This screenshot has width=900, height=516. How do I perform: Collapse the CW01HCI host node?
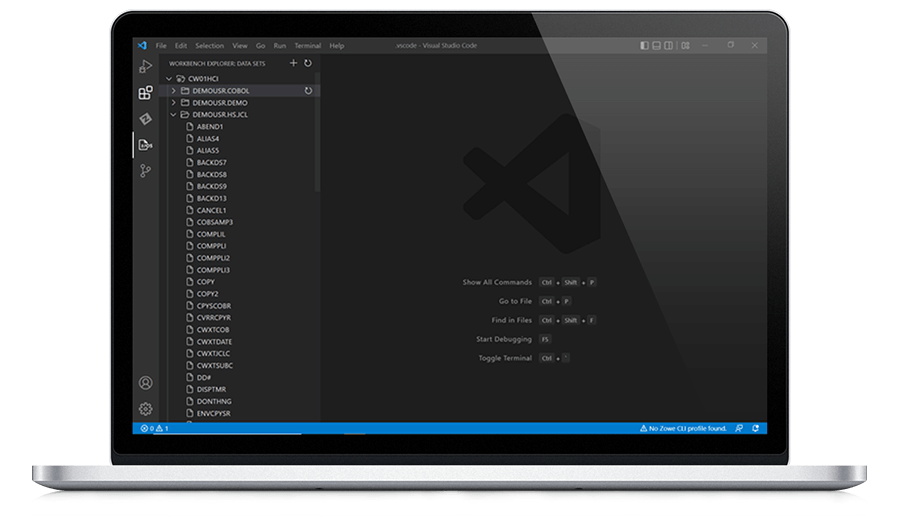pyautogui.click(x=170, y=78)
